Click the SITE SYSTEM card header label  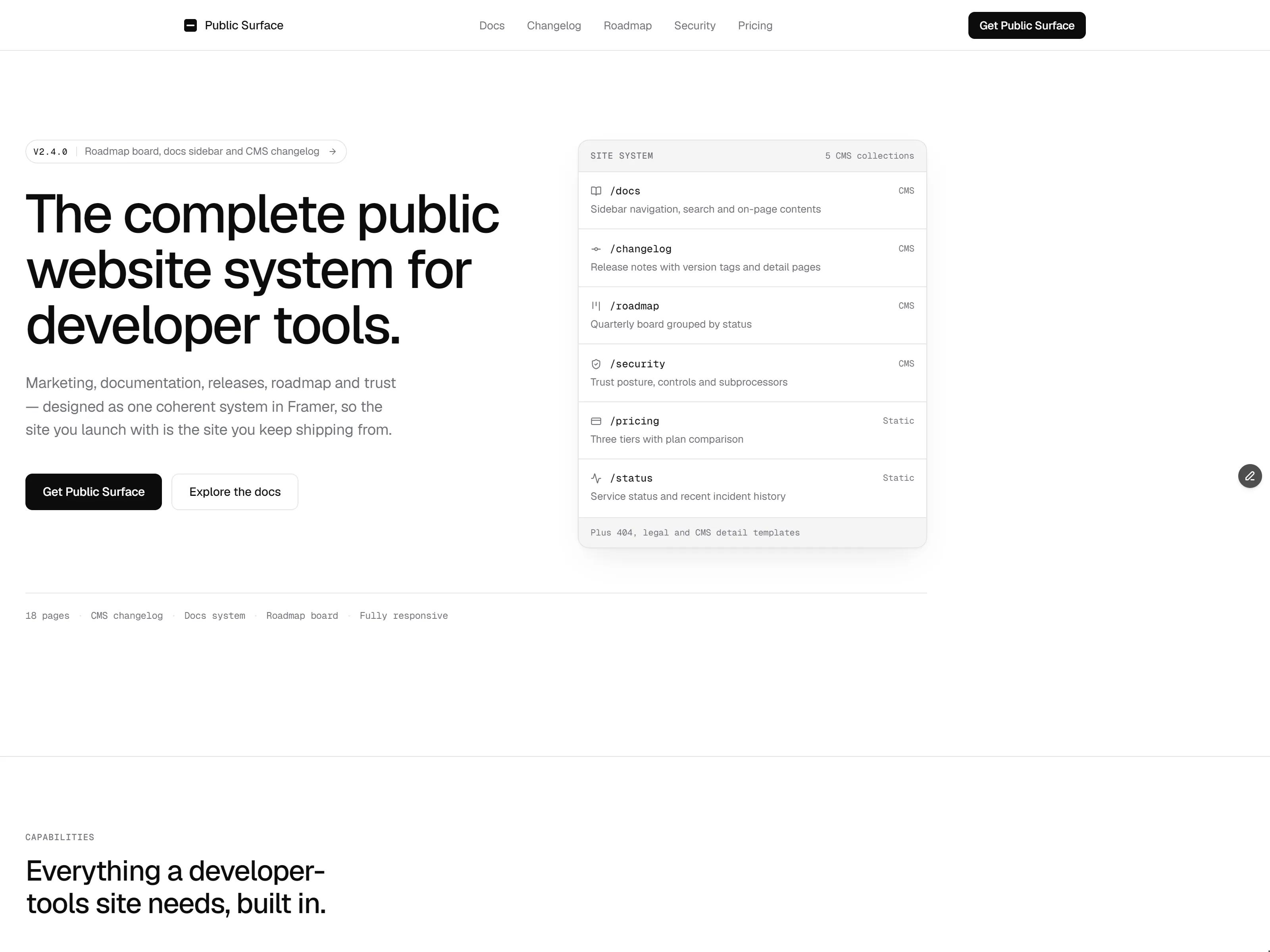[x=622, y=156]
